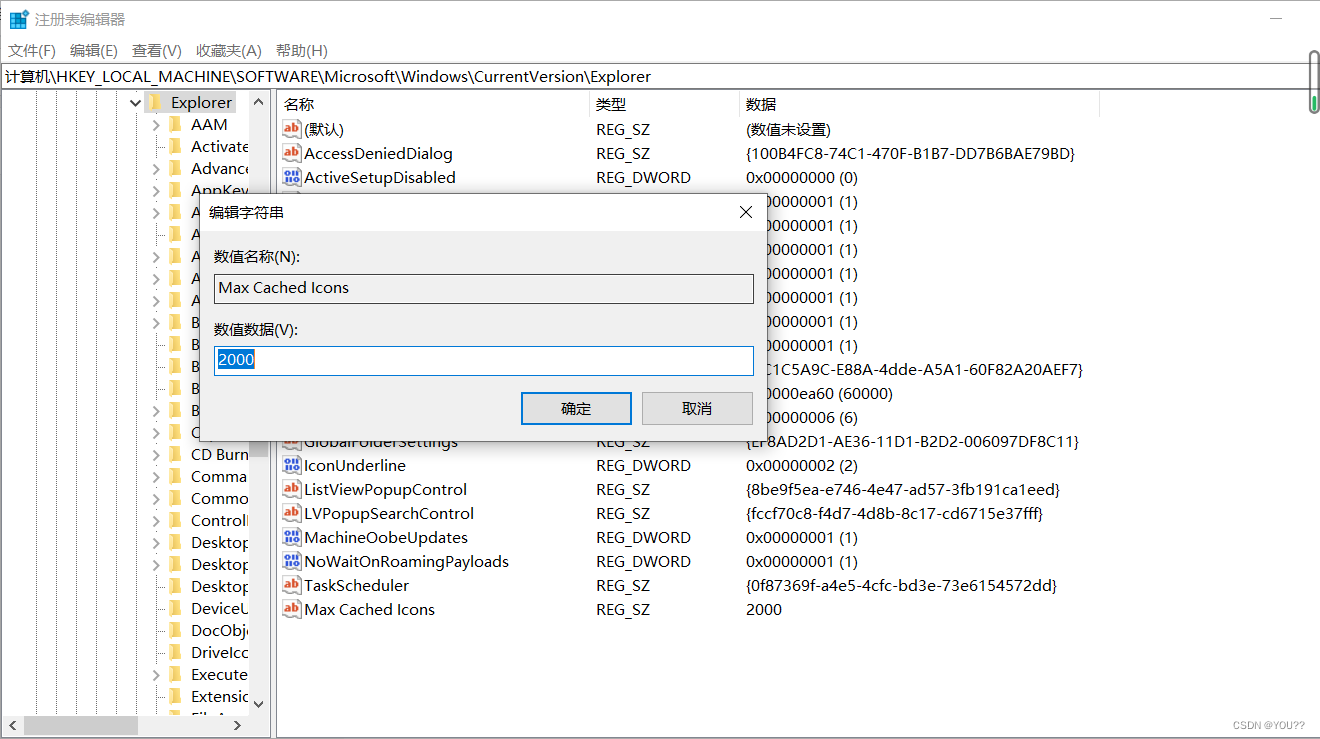Expand the Control key arrow
The image size is (1320, 739).
pyautogui.click(x=156, y=521)
